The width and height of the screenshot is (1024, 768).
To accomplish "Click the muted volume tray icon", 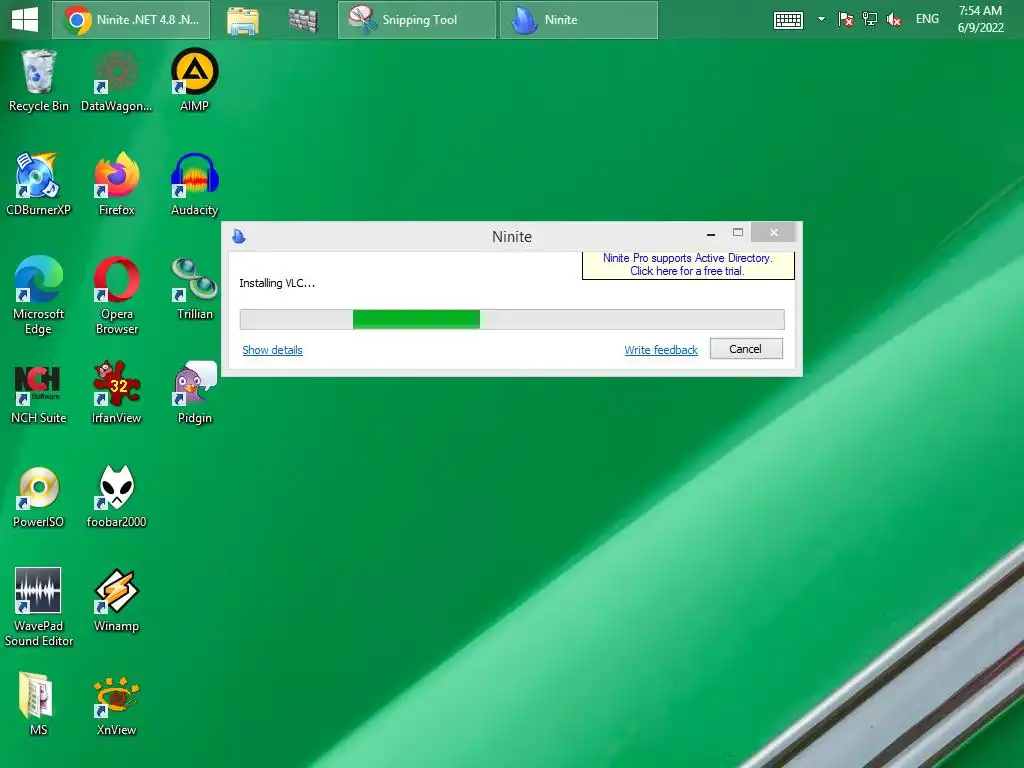I will (x=893, y=20).
